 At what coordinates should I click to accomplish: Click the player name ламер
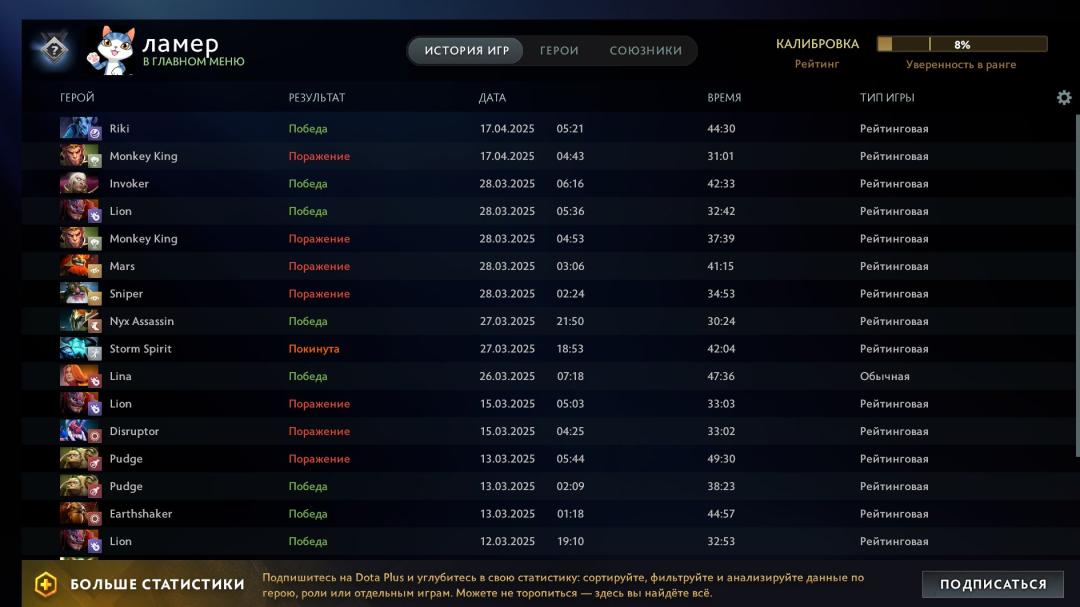click(x=180, y=43)
